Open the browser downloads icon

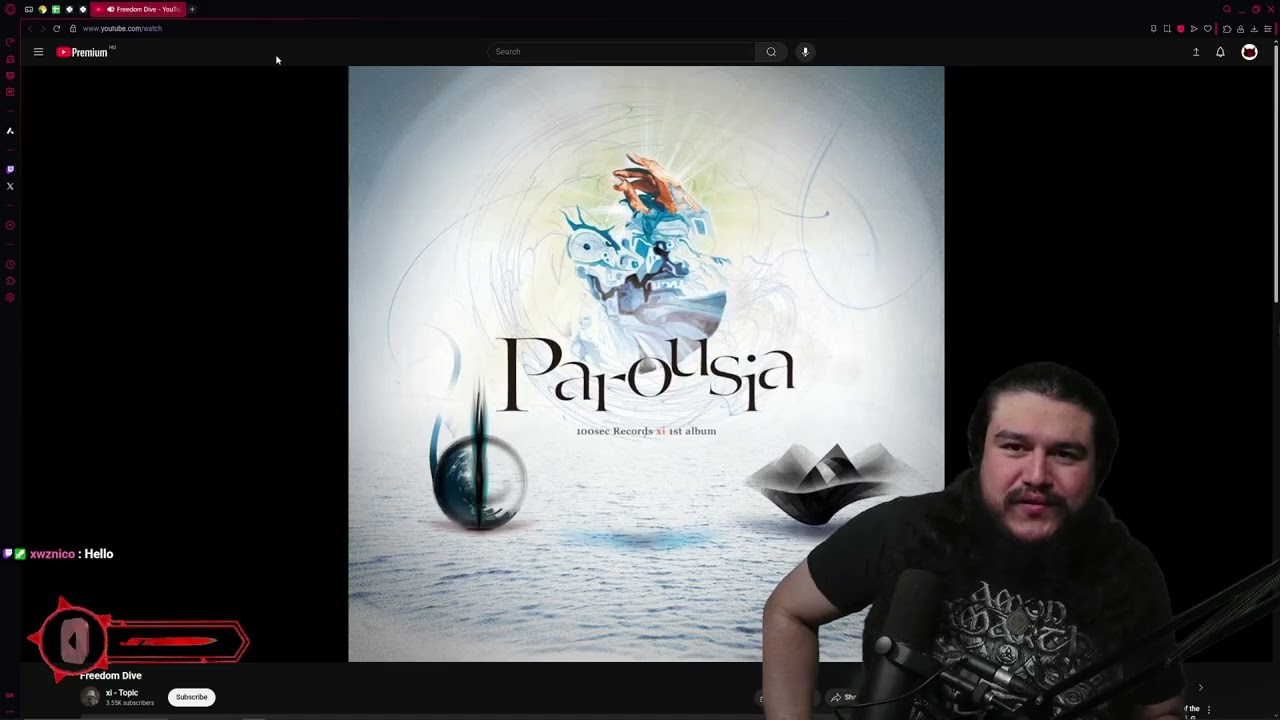[1254, 29]
